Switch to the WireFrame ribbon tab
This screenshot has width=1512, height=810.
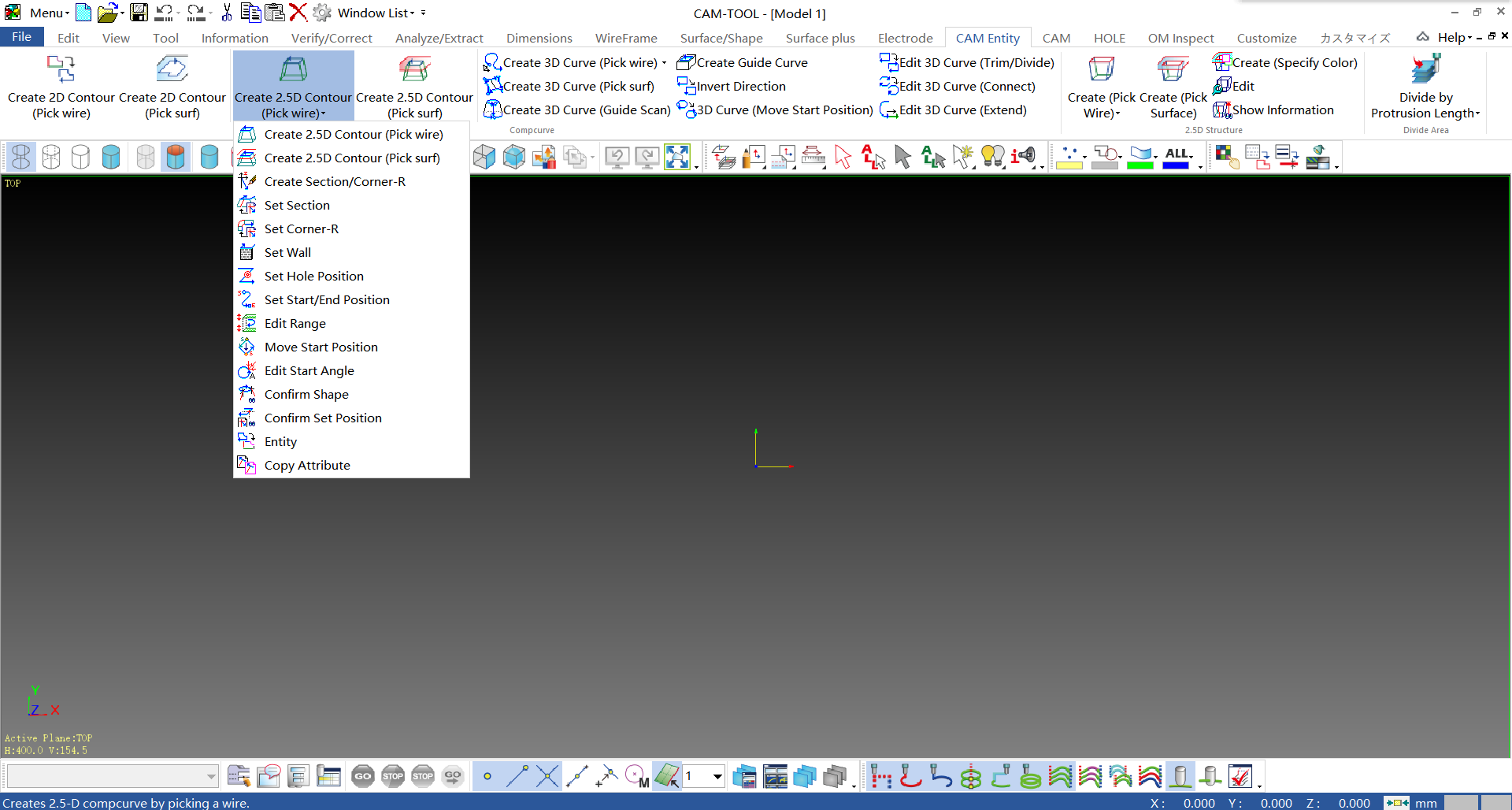tap(626, 38)
